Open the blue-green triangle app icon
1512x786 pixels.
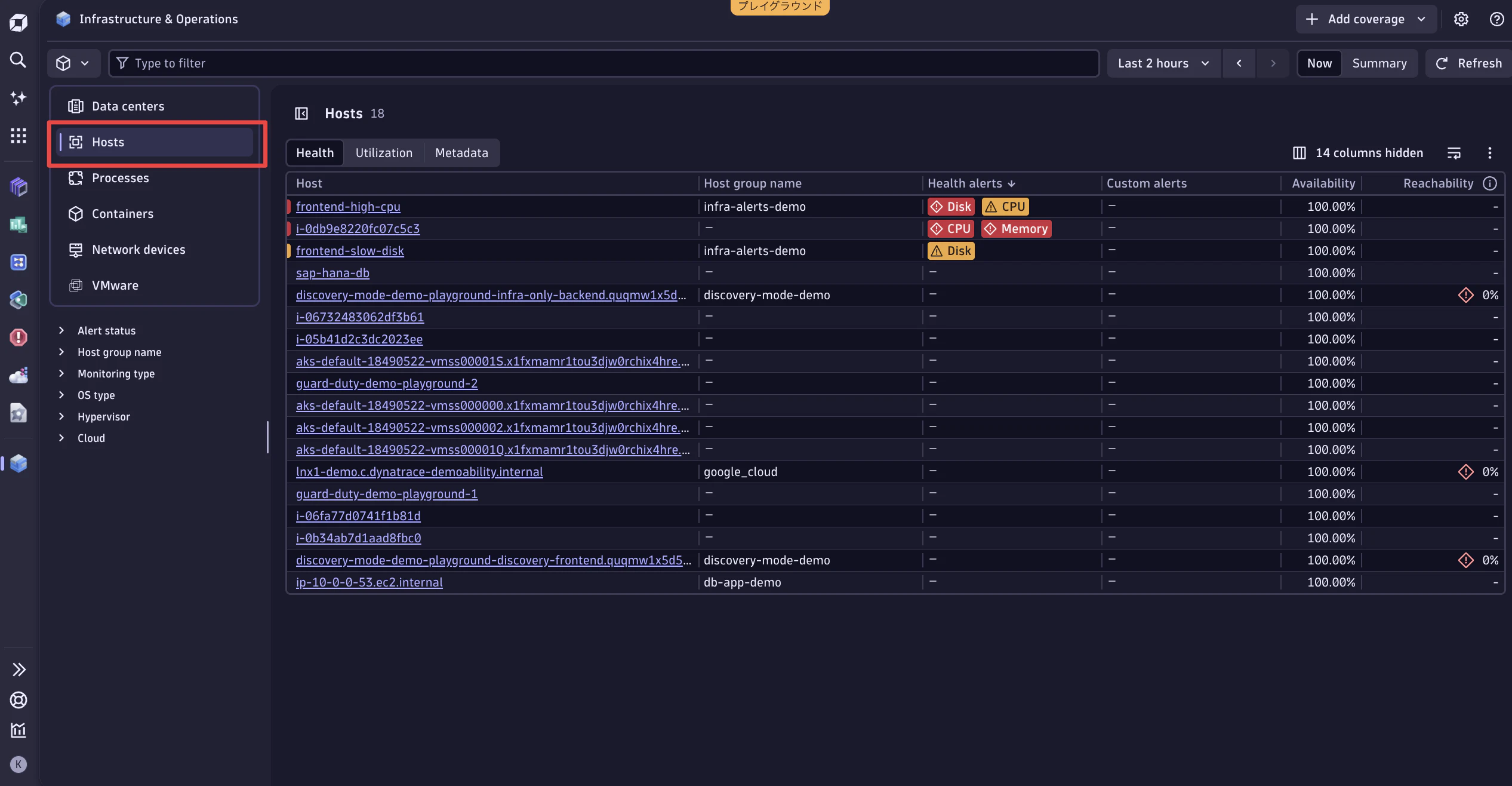(x=19, y=300)
